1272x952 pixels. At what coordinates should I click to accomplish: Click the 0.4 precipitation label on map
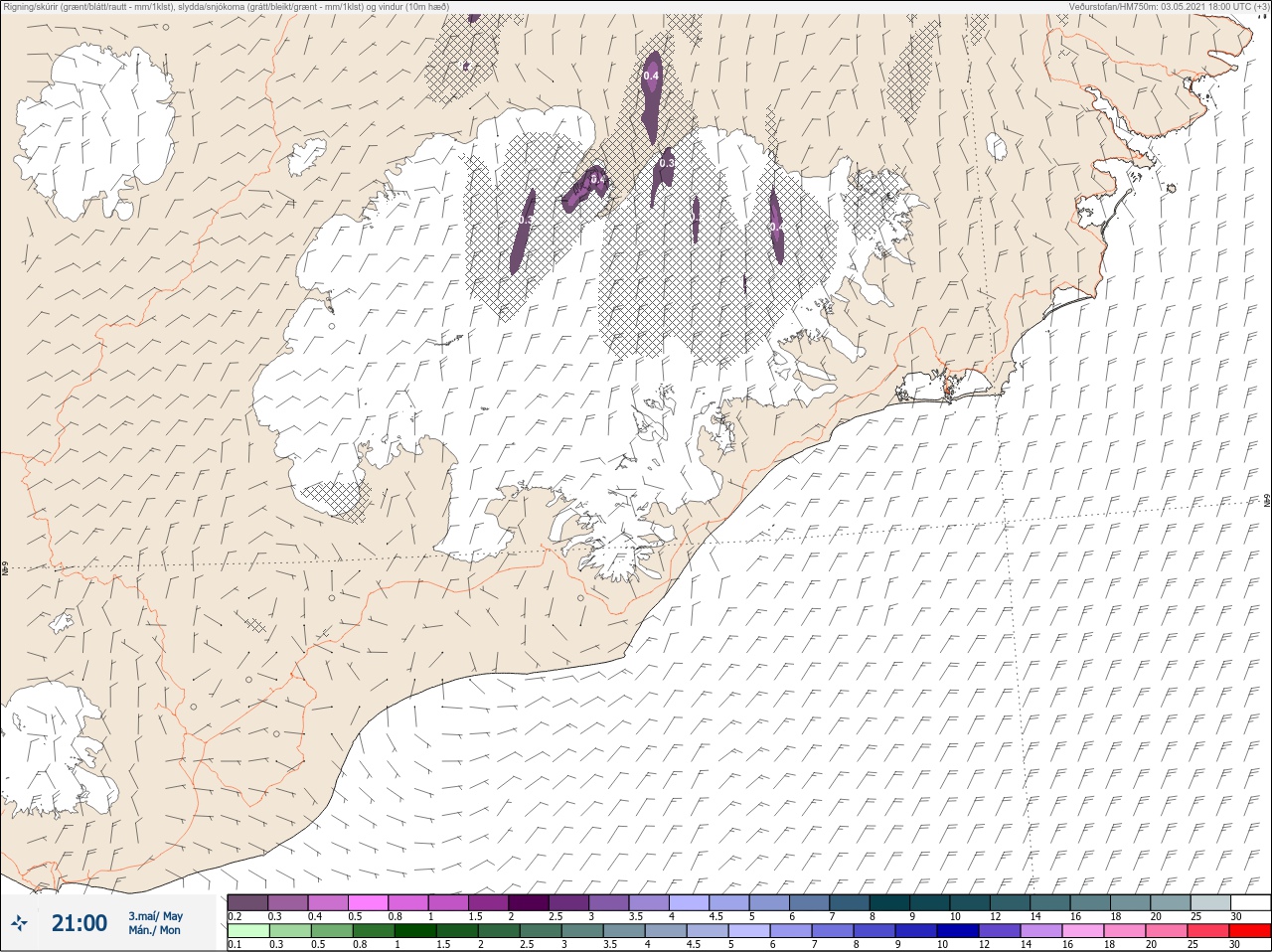click(652, 76)
